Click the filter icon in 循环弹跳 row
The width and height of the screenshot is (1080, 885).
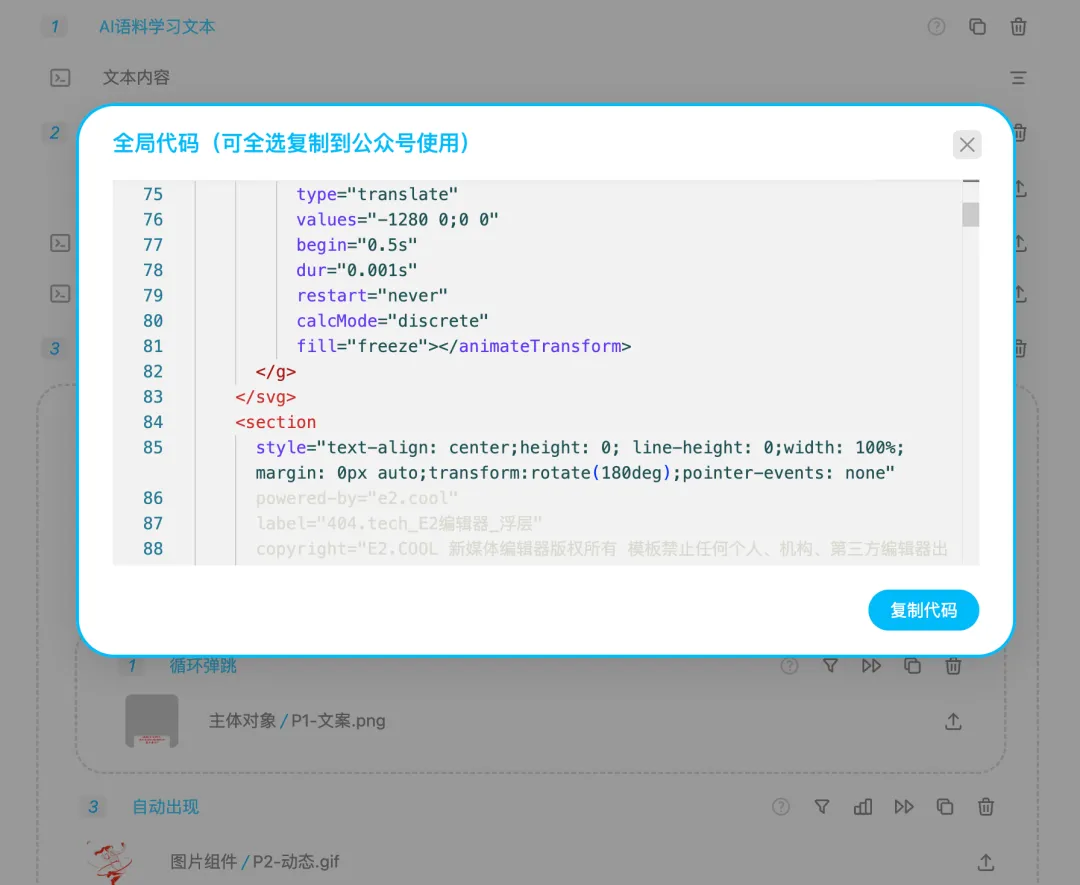tap(831, 666)
